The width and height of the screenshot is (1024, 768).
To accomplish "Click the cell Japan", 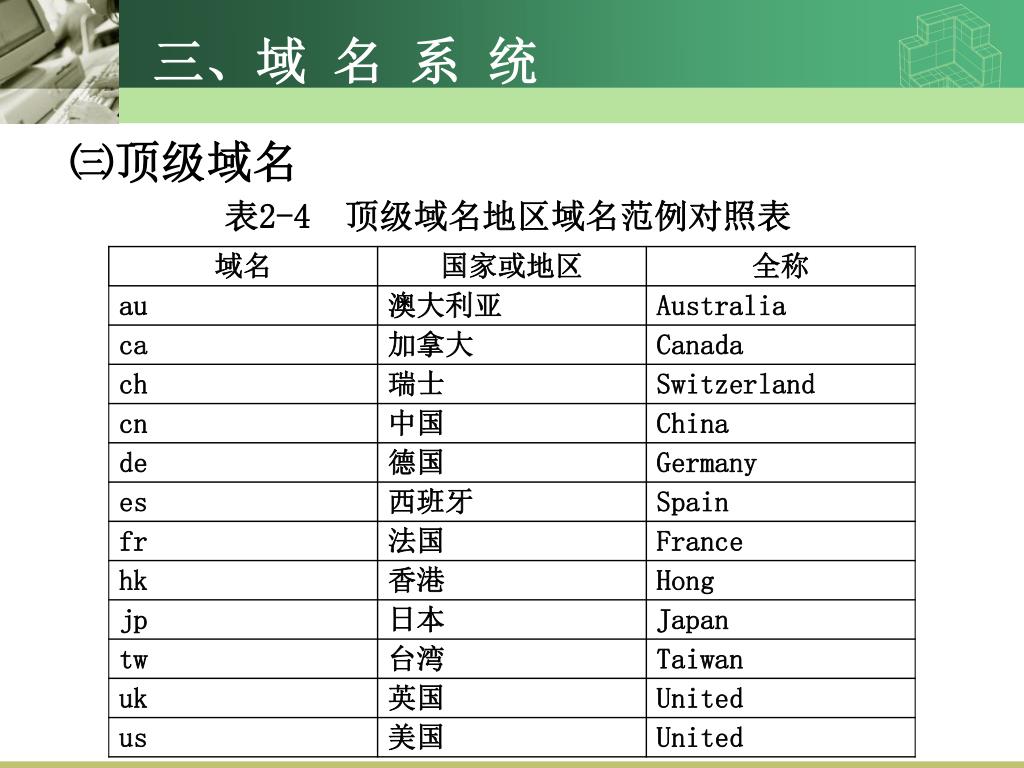I will point(780,620).
